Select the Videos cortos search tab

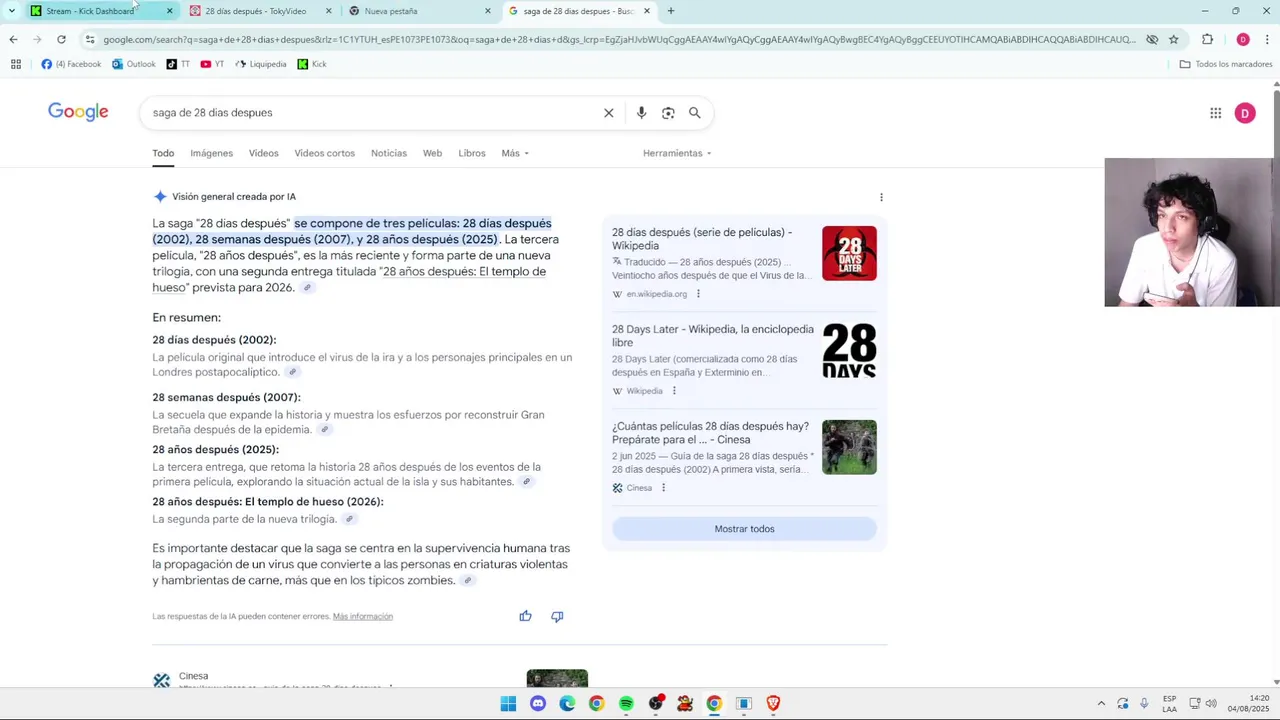pyautogui.click(x=324, y=153)
